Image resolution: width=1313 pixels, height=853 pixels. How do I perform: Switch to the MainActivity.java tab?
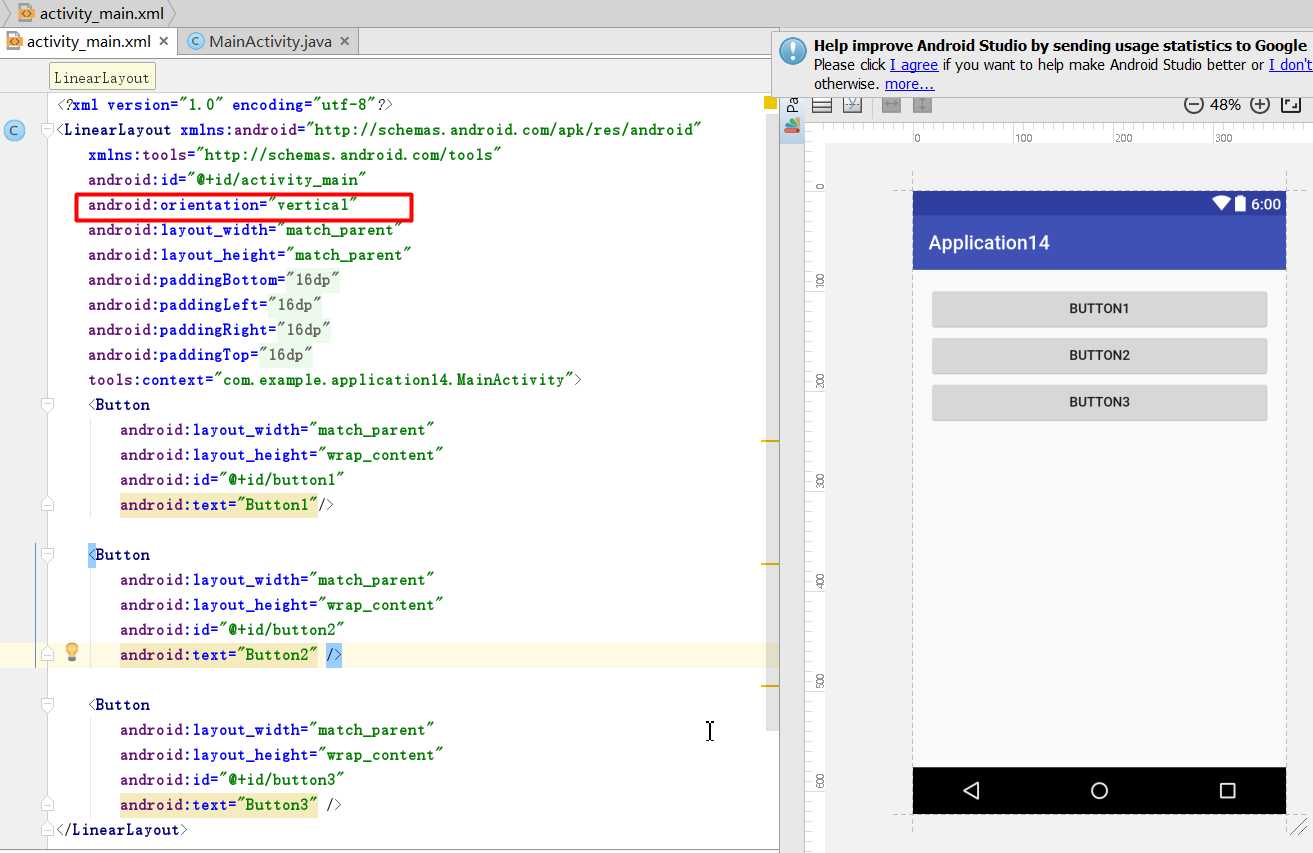269,41
